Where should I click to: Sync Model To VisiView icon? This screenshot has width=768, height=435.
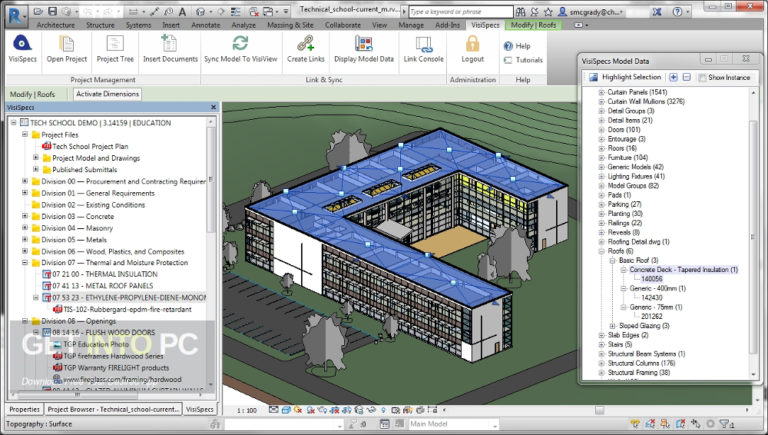[240, 44]
